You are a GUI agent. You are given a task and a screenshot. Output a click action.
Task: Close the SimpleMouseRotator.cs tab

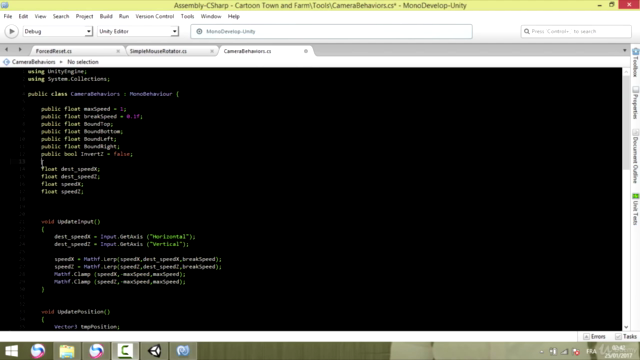[212, 51]
